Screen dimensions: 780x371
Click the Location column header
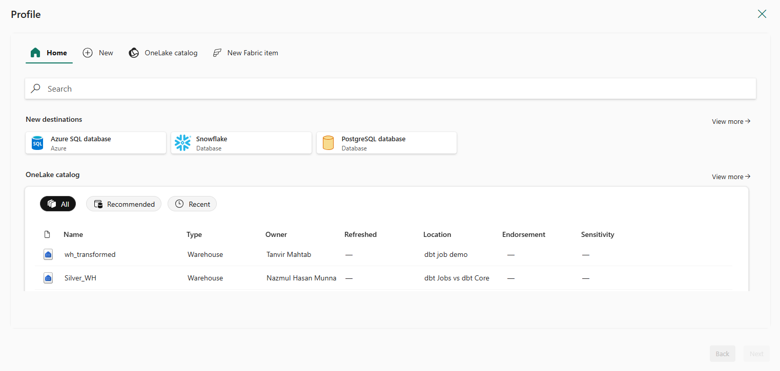[437, 234]
